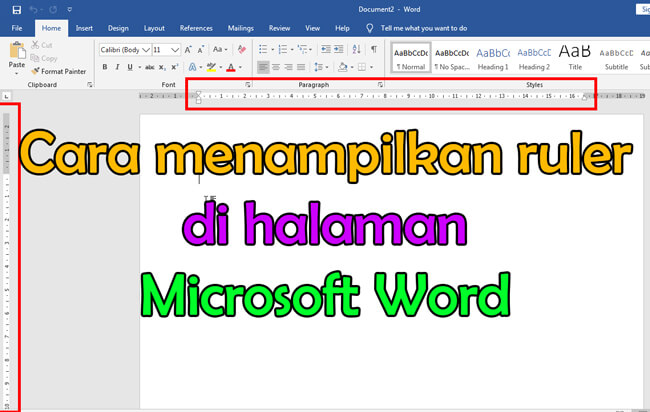Click the Bullets list icon

(263, 49)
